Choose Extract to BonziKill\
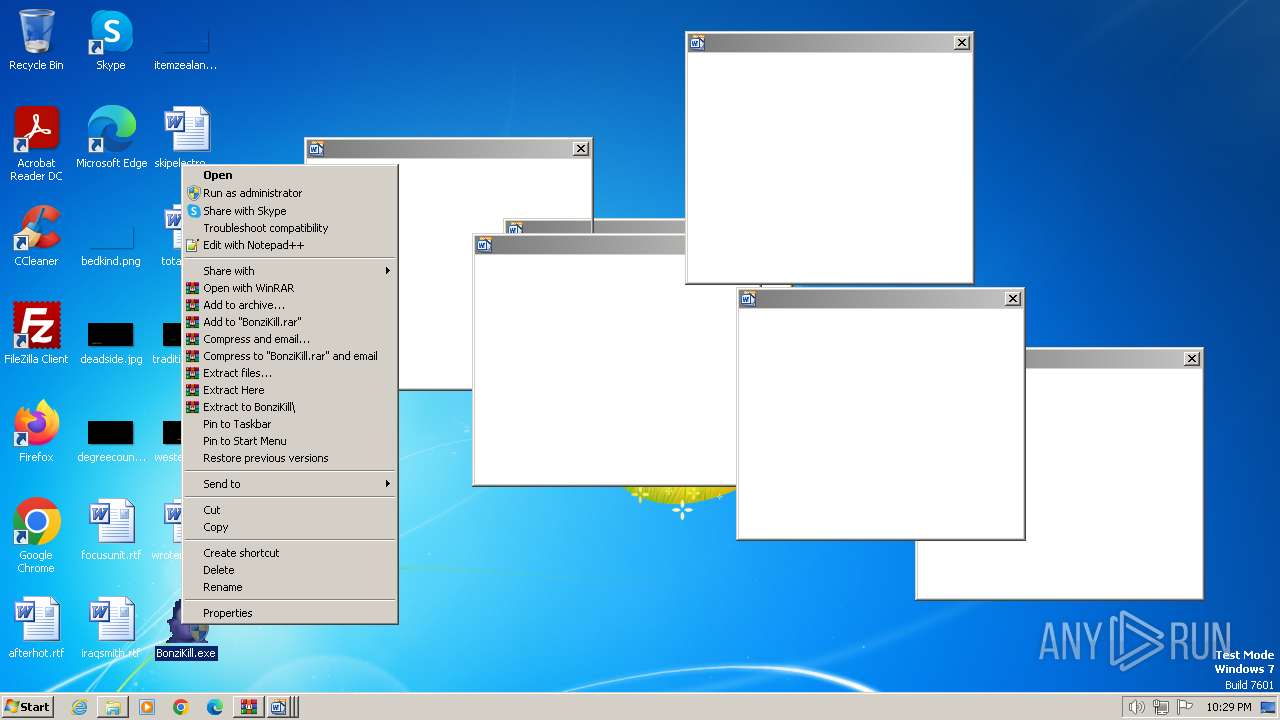This screenshot has height=720, width=1280. tap(290, 407)
